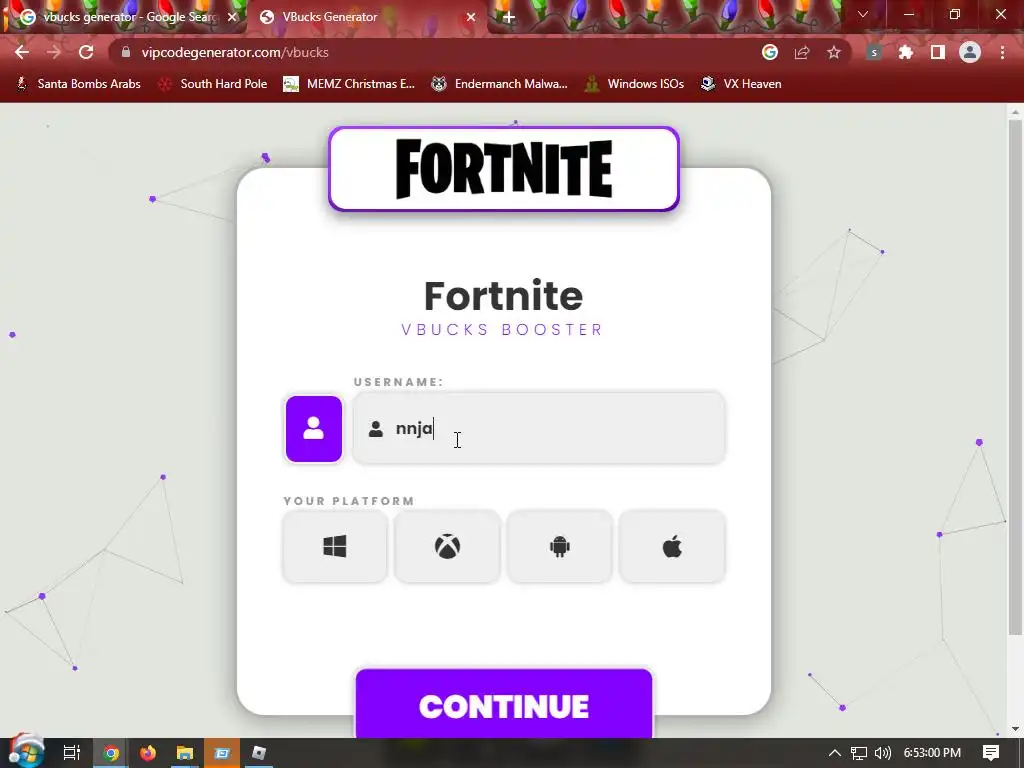Click Chrome icon in the taskbar
Screen dimensions: 1024x768
[x=111, y=753]
